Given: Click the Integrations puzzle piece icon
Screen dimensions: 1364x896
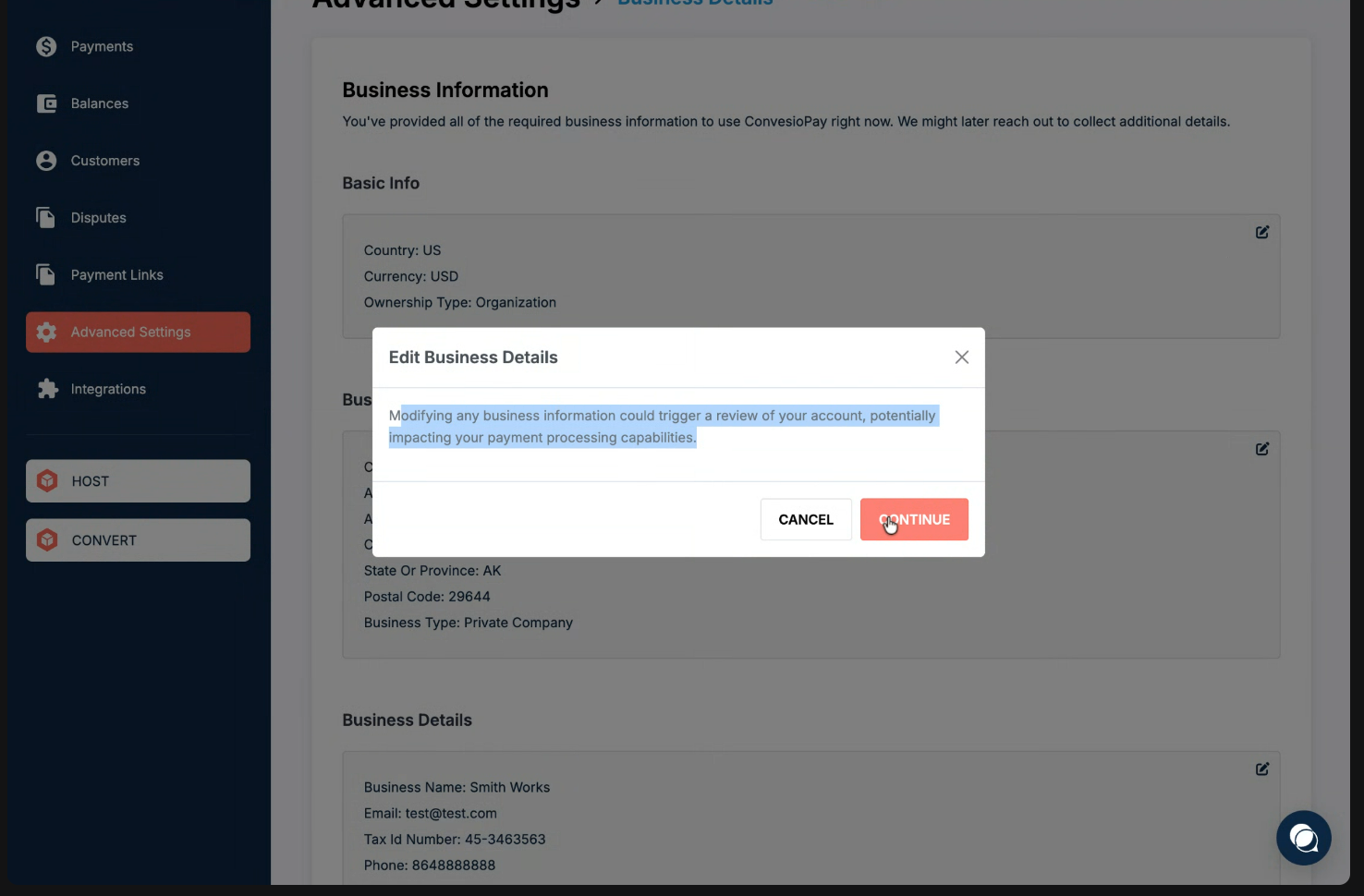Looking at the screenshot, I should 47,389.
